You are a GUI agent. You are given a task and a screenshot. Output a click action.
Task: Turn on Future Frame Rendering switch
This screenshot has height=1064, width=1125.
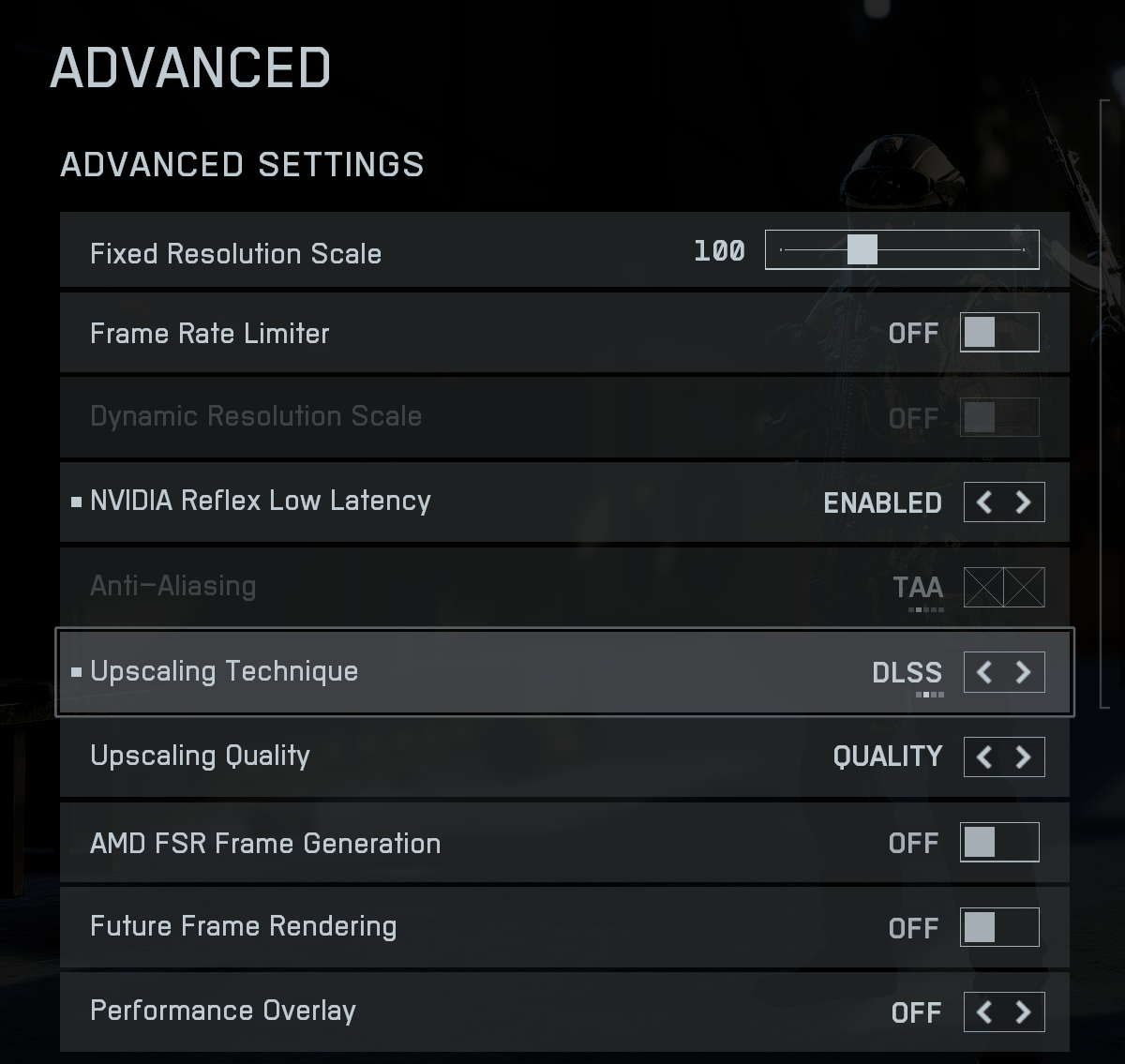[x=999, y=927]
